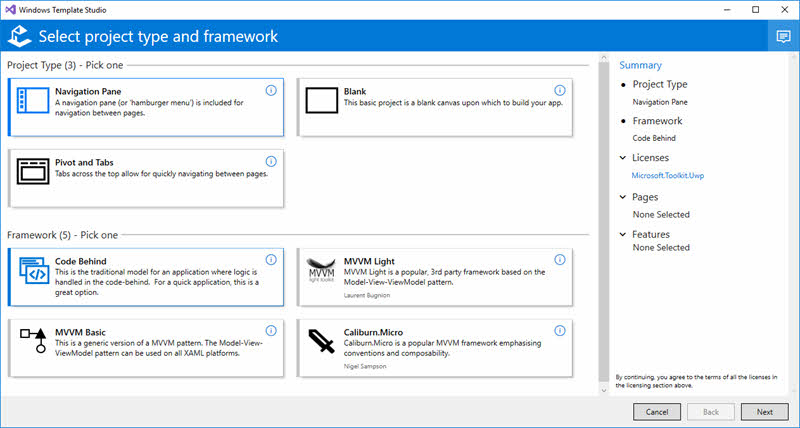Click 'Nigel Sampson' author text
800x428 pixels.
tap(365, 366)
